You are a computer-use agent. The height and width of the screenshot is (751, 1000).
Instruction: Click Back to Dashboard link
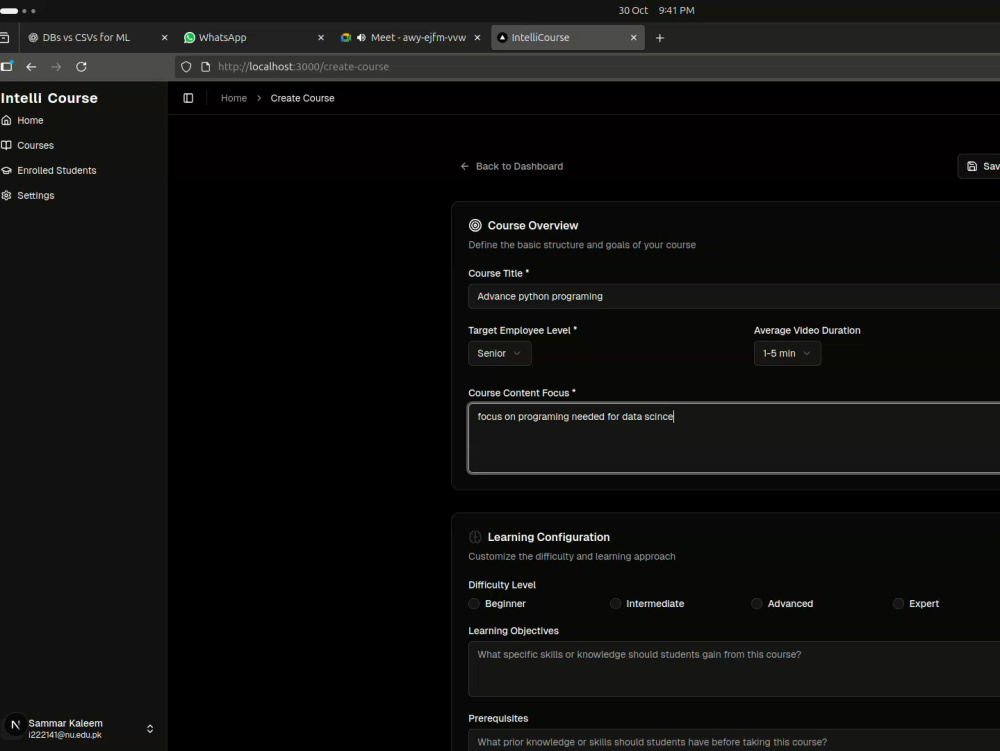tap(511, 166)
